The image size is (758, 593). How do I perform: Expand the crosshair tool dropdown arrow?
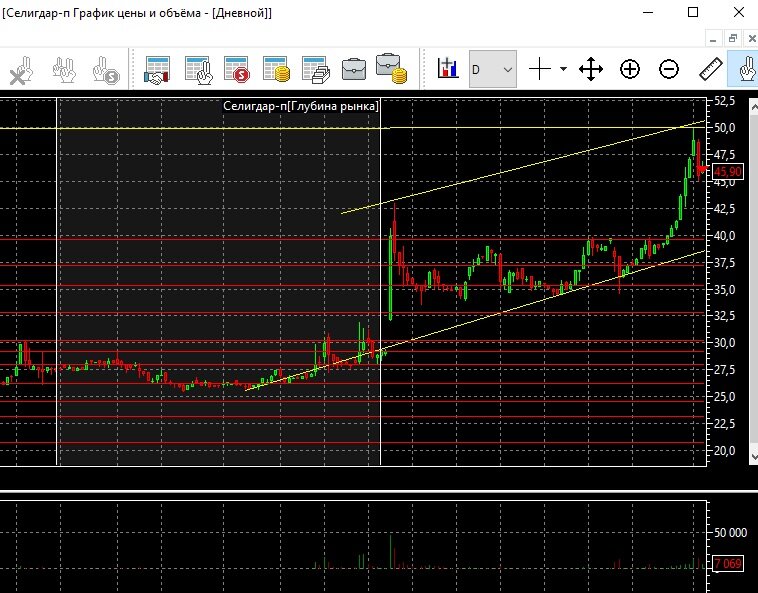[x=563, y=69]
